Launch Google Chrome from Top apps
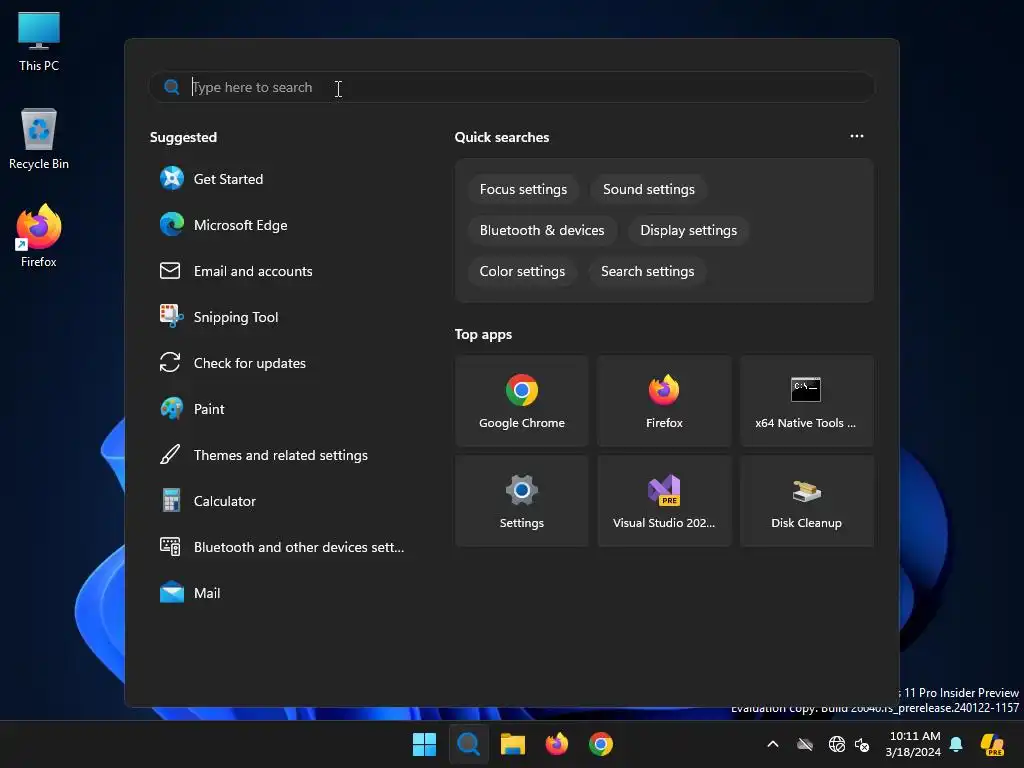 click(522, 401)
